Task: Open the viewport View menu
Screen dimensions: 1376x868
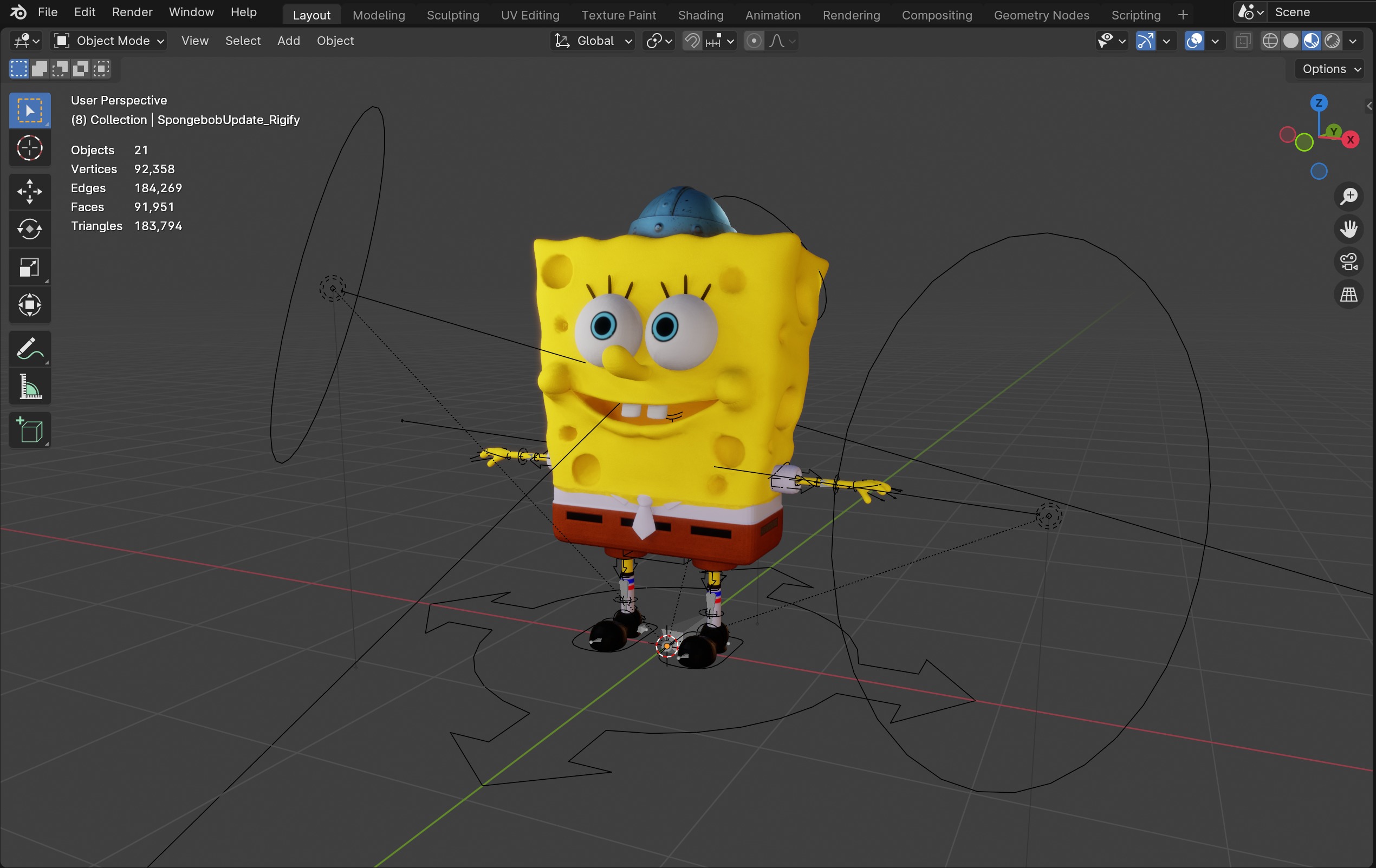Action: point(195,41)
